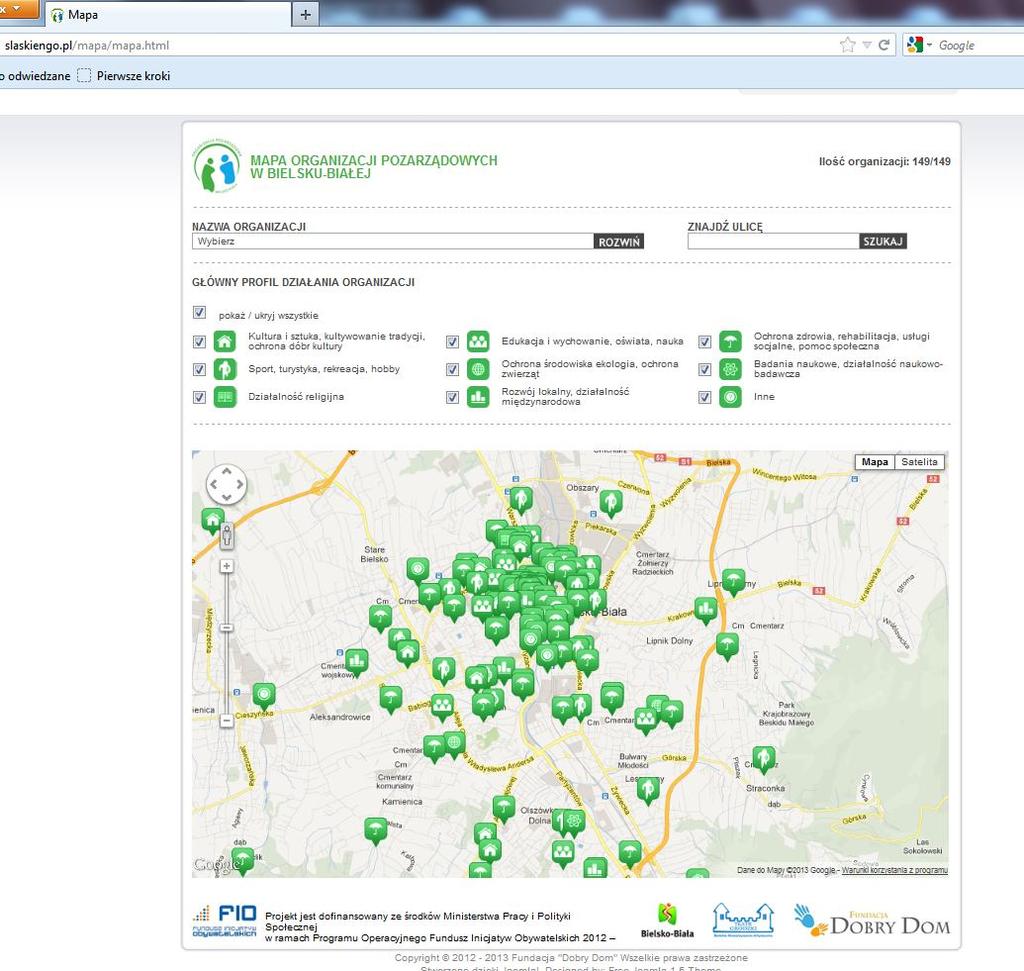Viewport: 1024px width, 971px height.
Task: Open the FIO fund logo link
Action: pyautogui.click(x=224, y=921)
